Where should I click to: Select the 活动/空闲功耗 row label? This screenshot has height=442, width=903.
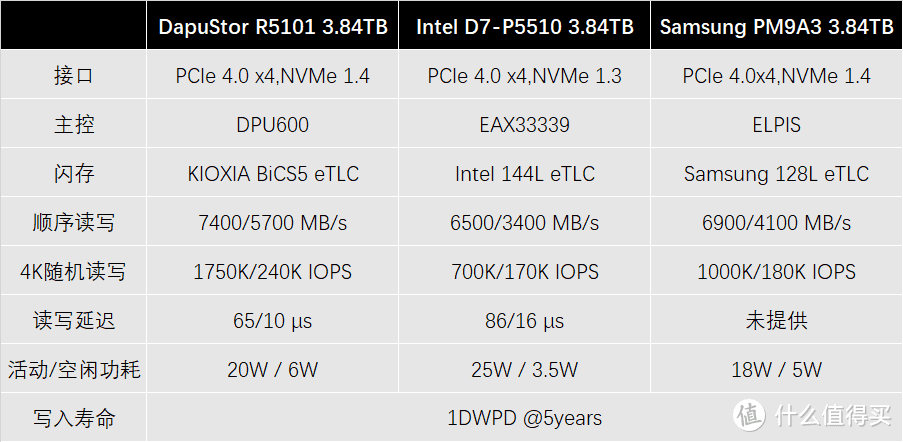click(74, 370)
